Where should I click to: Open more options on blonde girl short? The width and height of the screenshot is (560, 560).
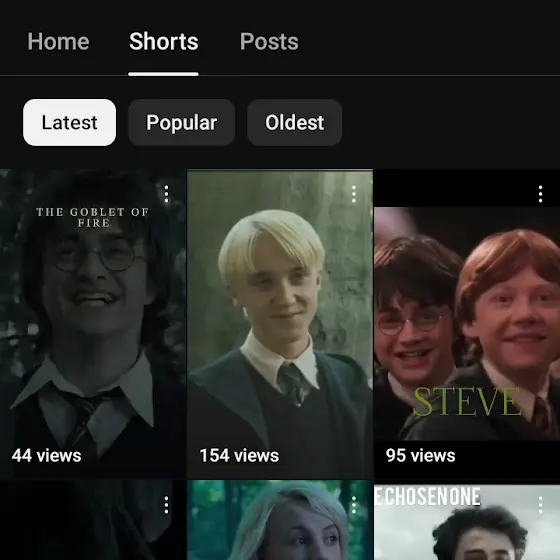point(354,505)
